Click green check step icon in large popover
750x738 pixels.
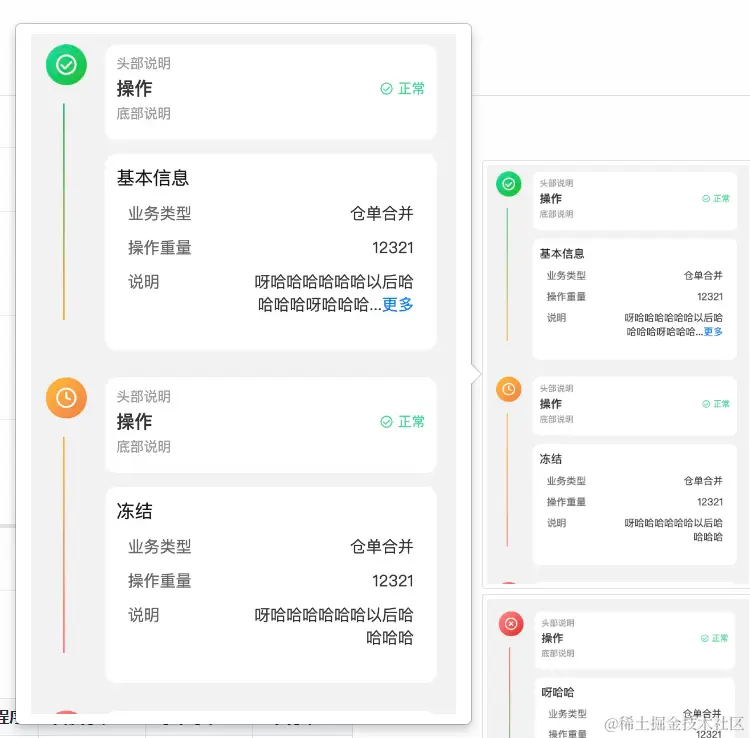click(66, 65)
